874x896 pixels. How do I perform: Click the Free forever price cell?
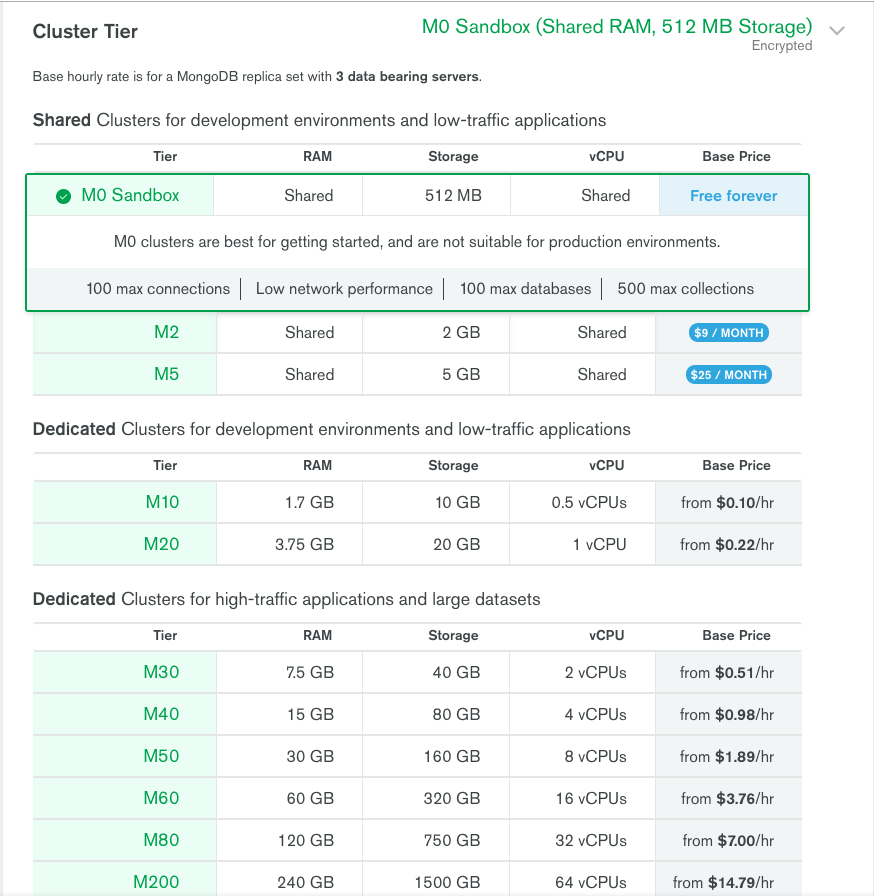(733, 196)
